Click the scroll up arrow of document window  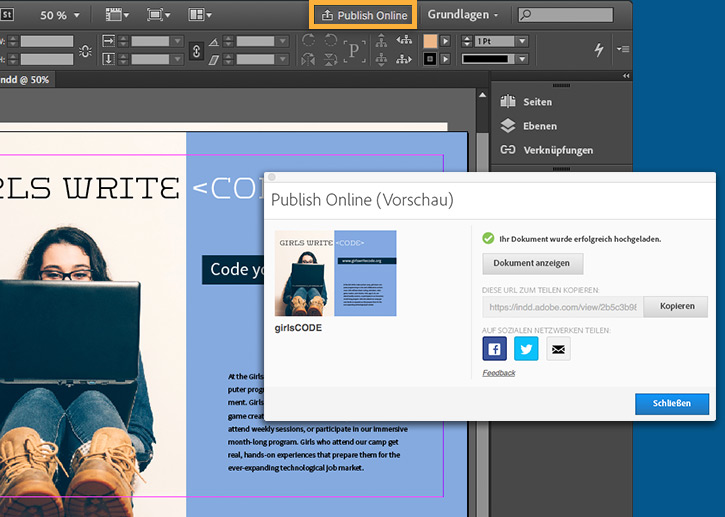point(482,95)
